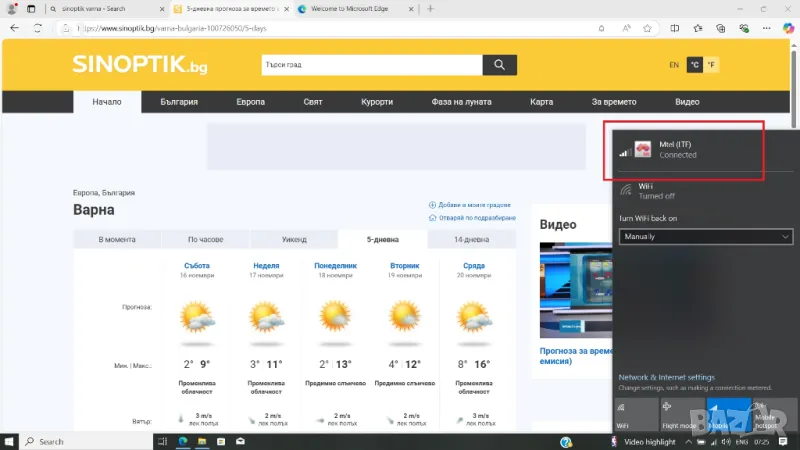Click the Task View taskbar icon
Image resolution: width=800 pixels, height=450 pixels.
click(162, 441)
